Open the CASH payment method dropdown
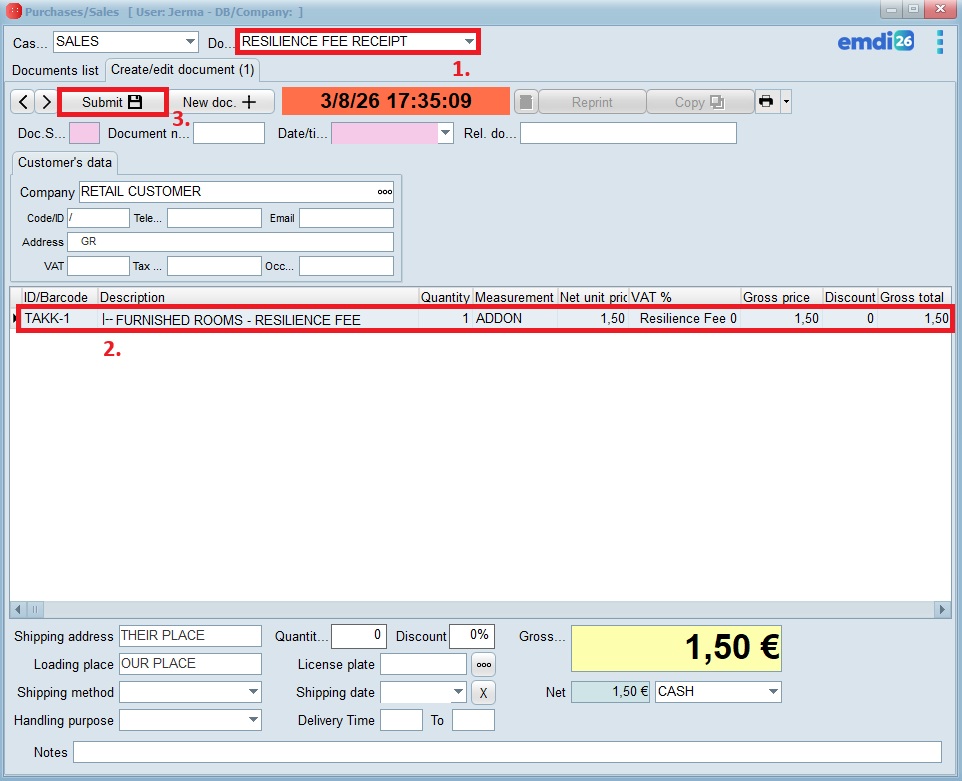The height and width of the screenshot is (781, 962). [773, 692]
